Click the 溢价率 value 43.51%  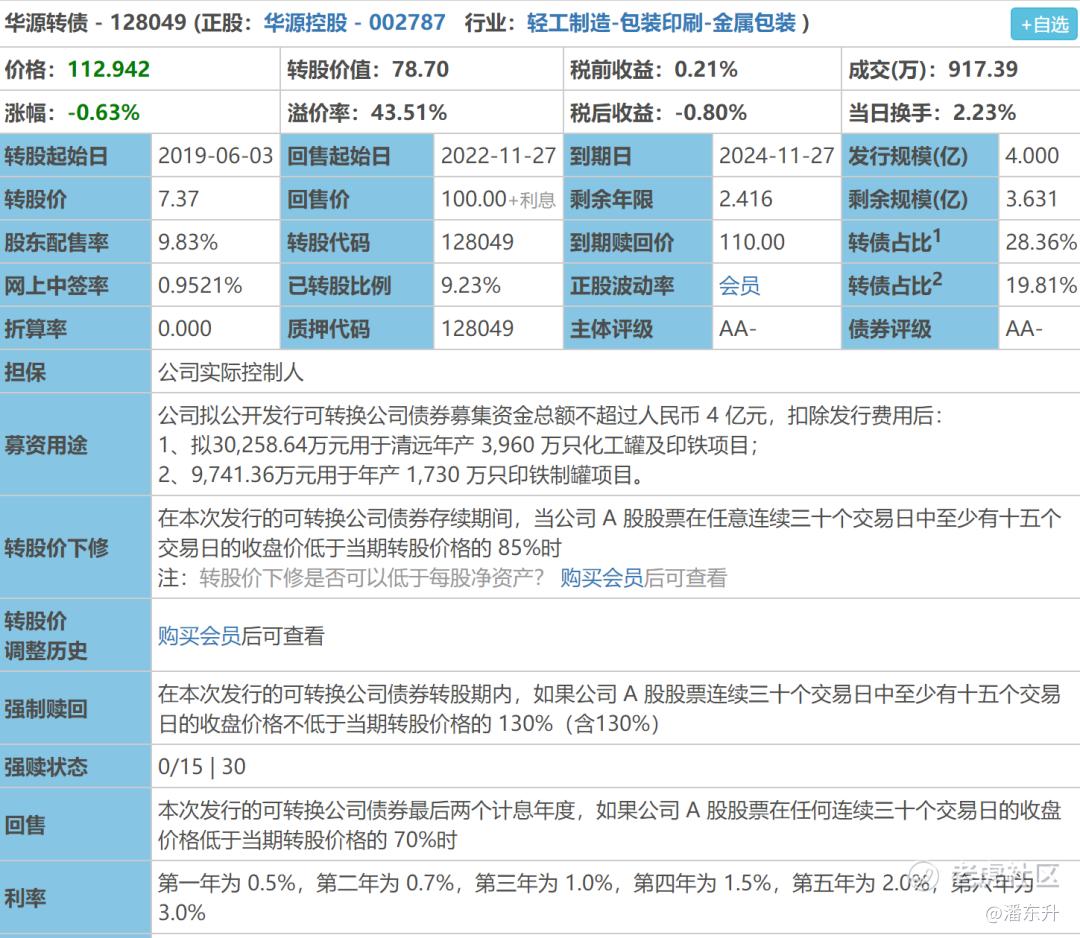[x=409, y=112]
